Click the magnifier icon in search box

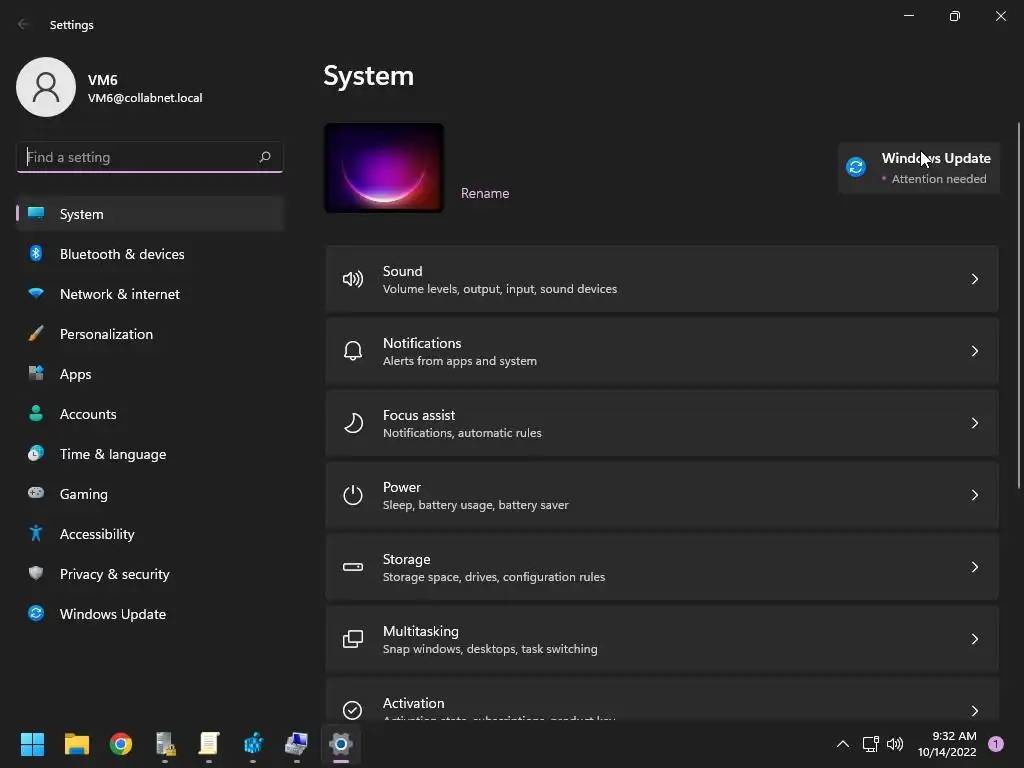[264, 157]
